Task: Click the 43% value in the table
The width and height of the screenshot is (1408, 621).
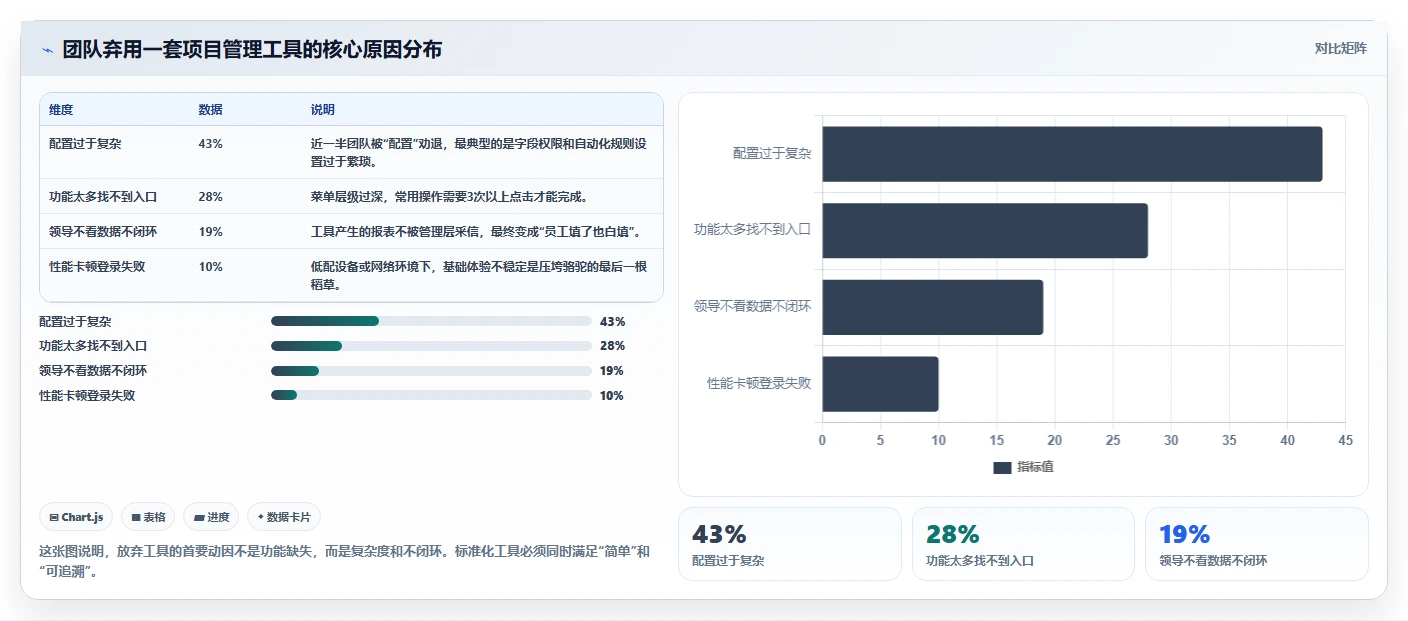Action: (x=210, y=143)
